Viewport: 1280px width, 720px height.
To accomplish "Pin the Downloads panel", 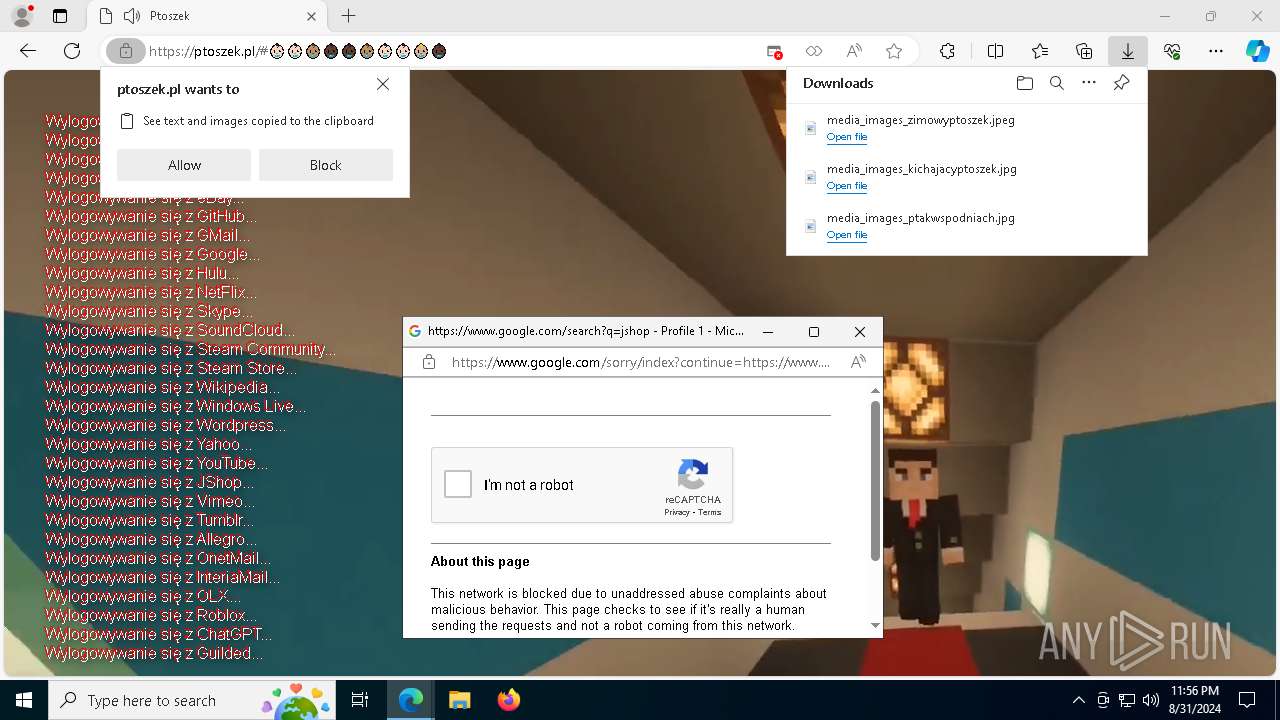I will click(x=1122, y=83).
